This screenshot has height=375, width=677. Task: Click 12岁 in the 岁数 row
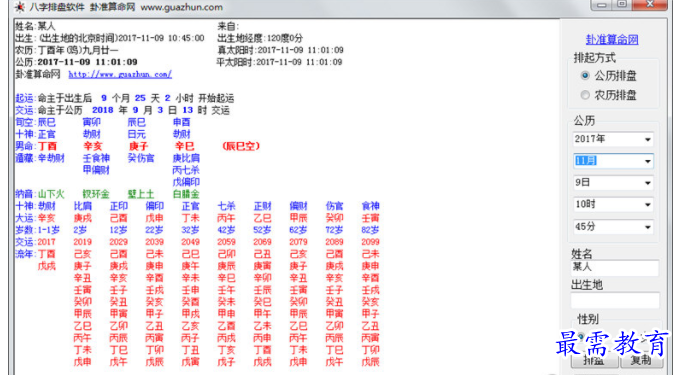click(x=118, y=230)
